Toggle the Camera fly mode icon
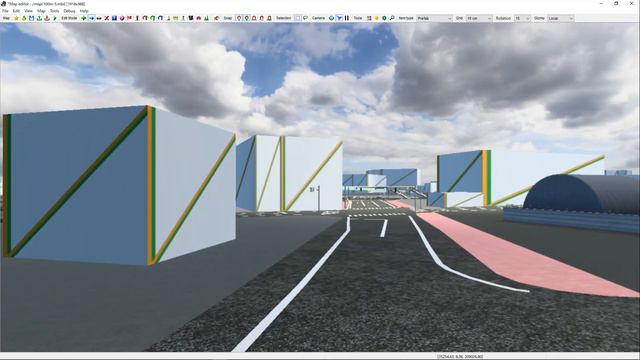 coord(339,18)
